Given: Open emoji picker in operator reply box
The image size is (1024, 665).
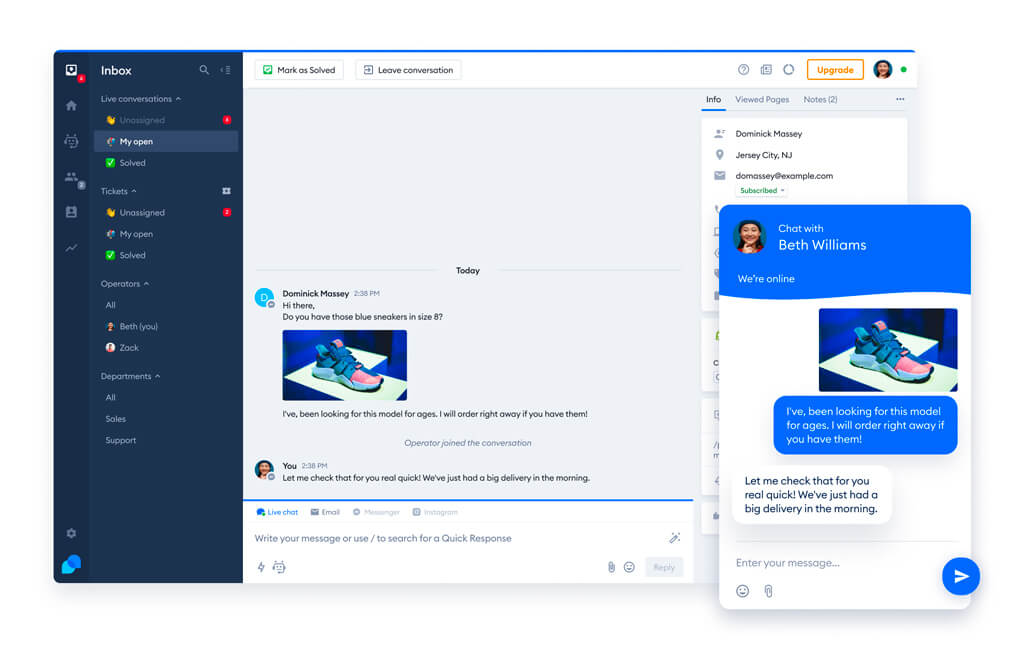Looking at the screenshot, I should (629, 567).
